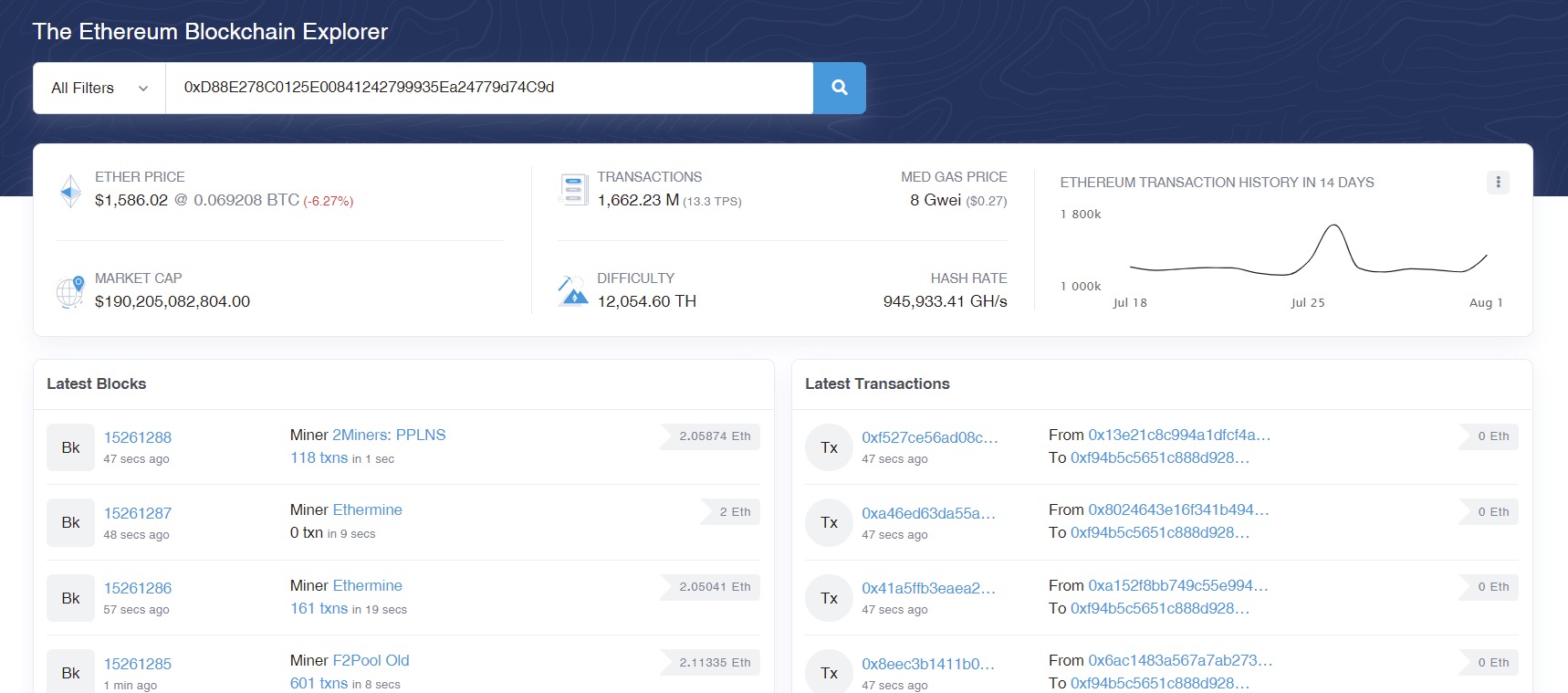This screenshot has height=693, width=1568.
Task: Click the 12,054.60 TH difficulty value
Action: (647, 301)
